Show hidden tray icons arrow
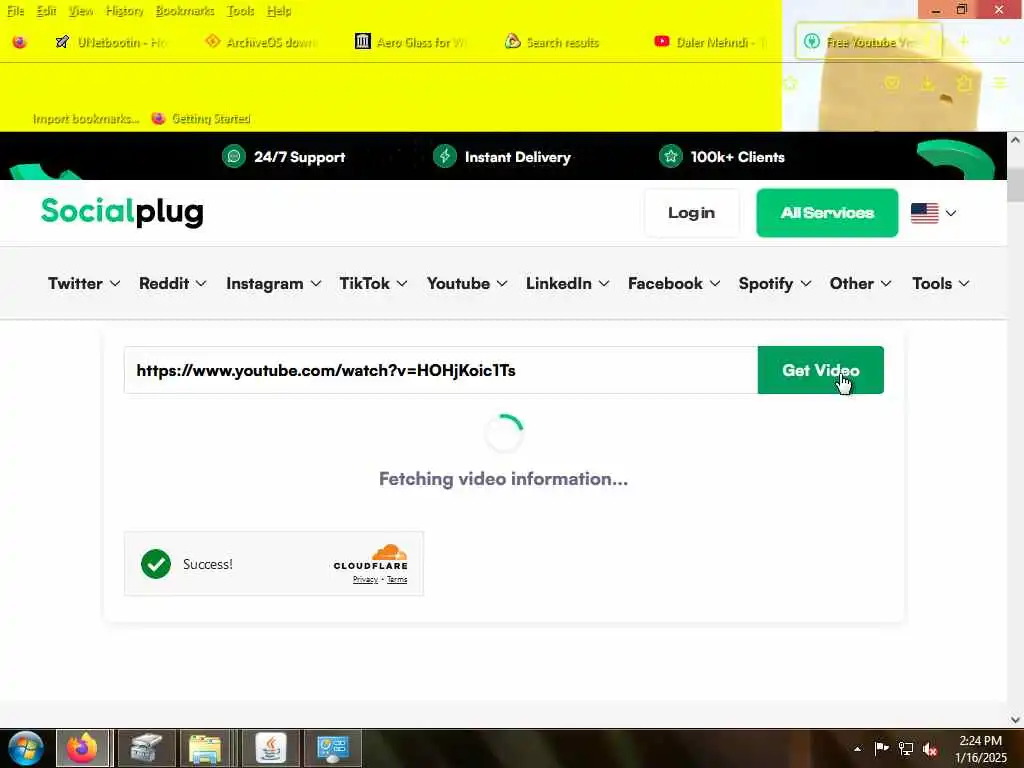 [857, 749]
